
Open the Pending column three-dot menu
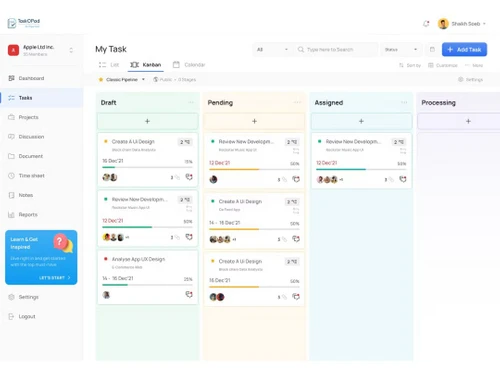point(297,102)
